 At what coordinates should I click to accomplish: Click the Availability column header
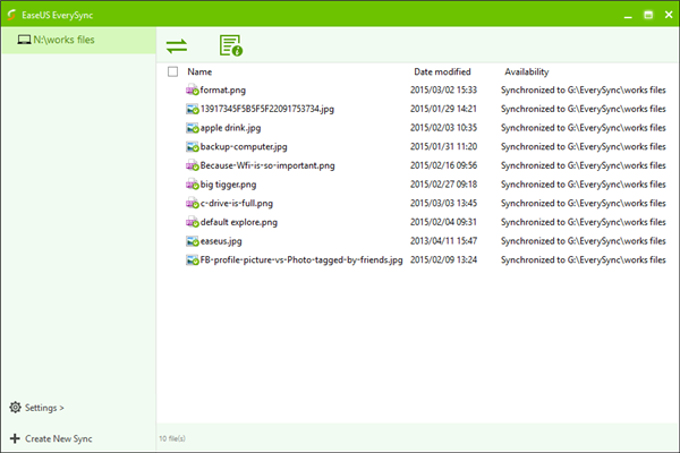point(526,72)
